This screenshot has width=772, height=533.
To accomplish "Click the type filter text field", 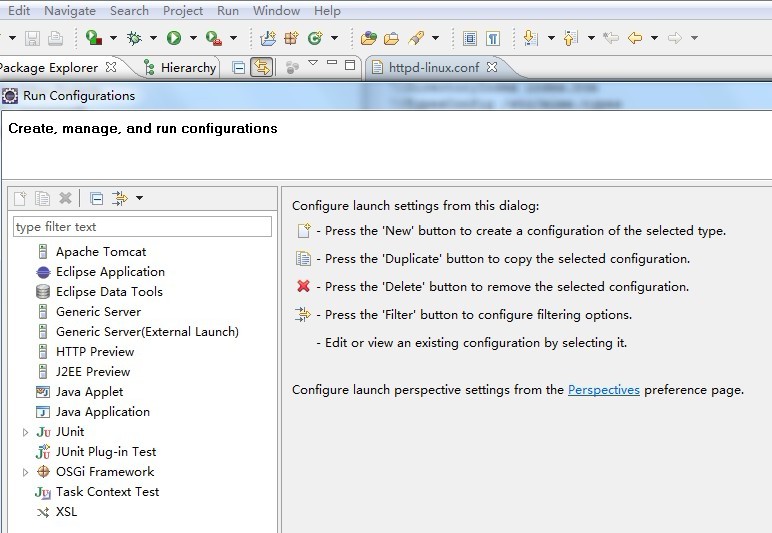I will [142, 226].
